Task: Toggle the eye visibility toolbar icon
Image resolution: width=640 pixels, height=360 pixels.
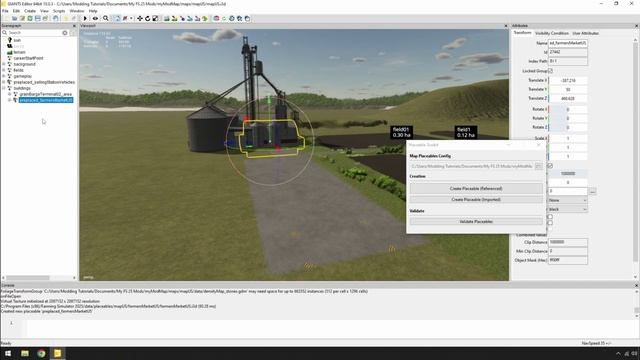Action: click(95, 18)
